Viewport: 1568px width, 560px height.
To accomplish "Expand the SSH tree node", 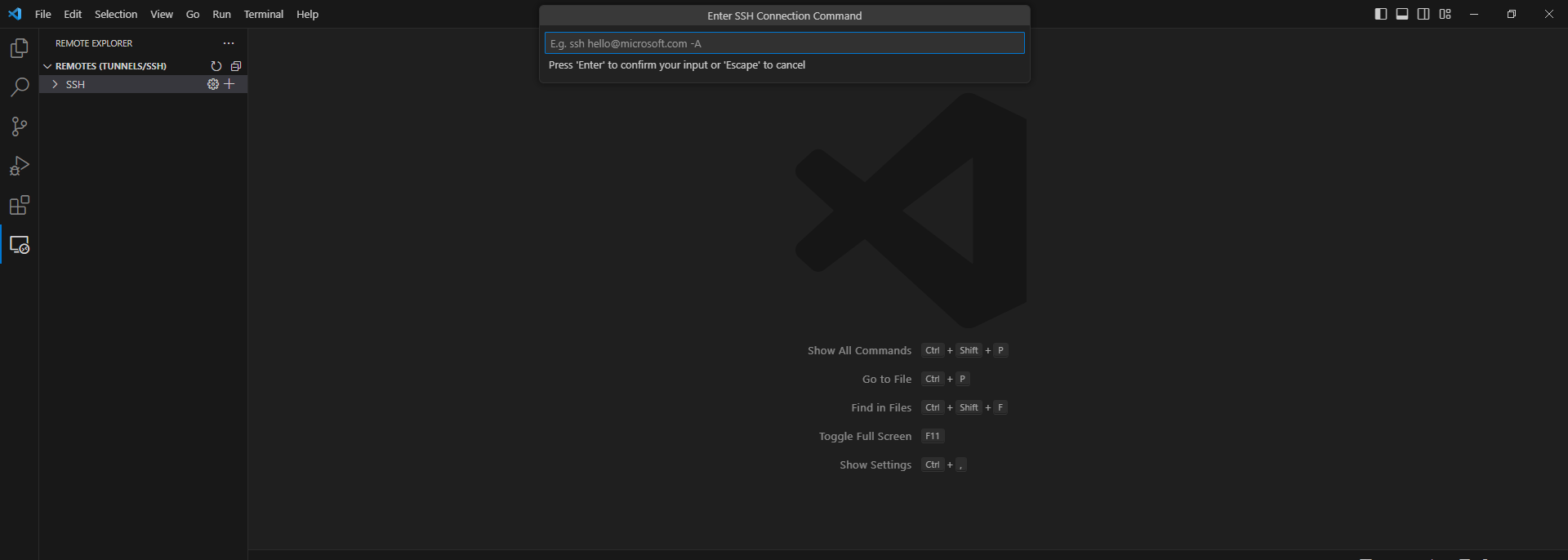I will coord(55,84).
